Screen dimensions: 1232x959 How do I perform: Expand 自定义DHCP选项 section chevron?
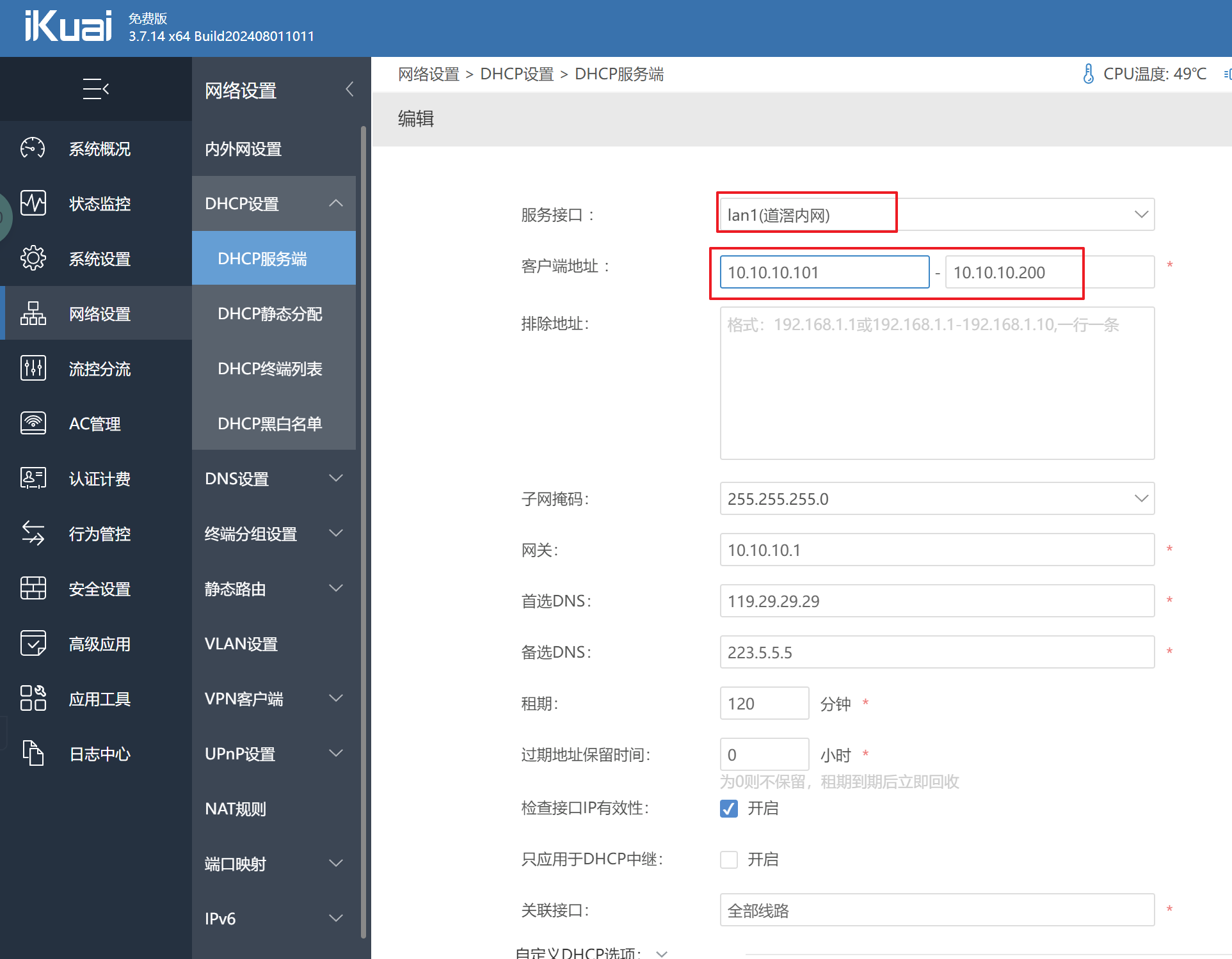(662, 953)
